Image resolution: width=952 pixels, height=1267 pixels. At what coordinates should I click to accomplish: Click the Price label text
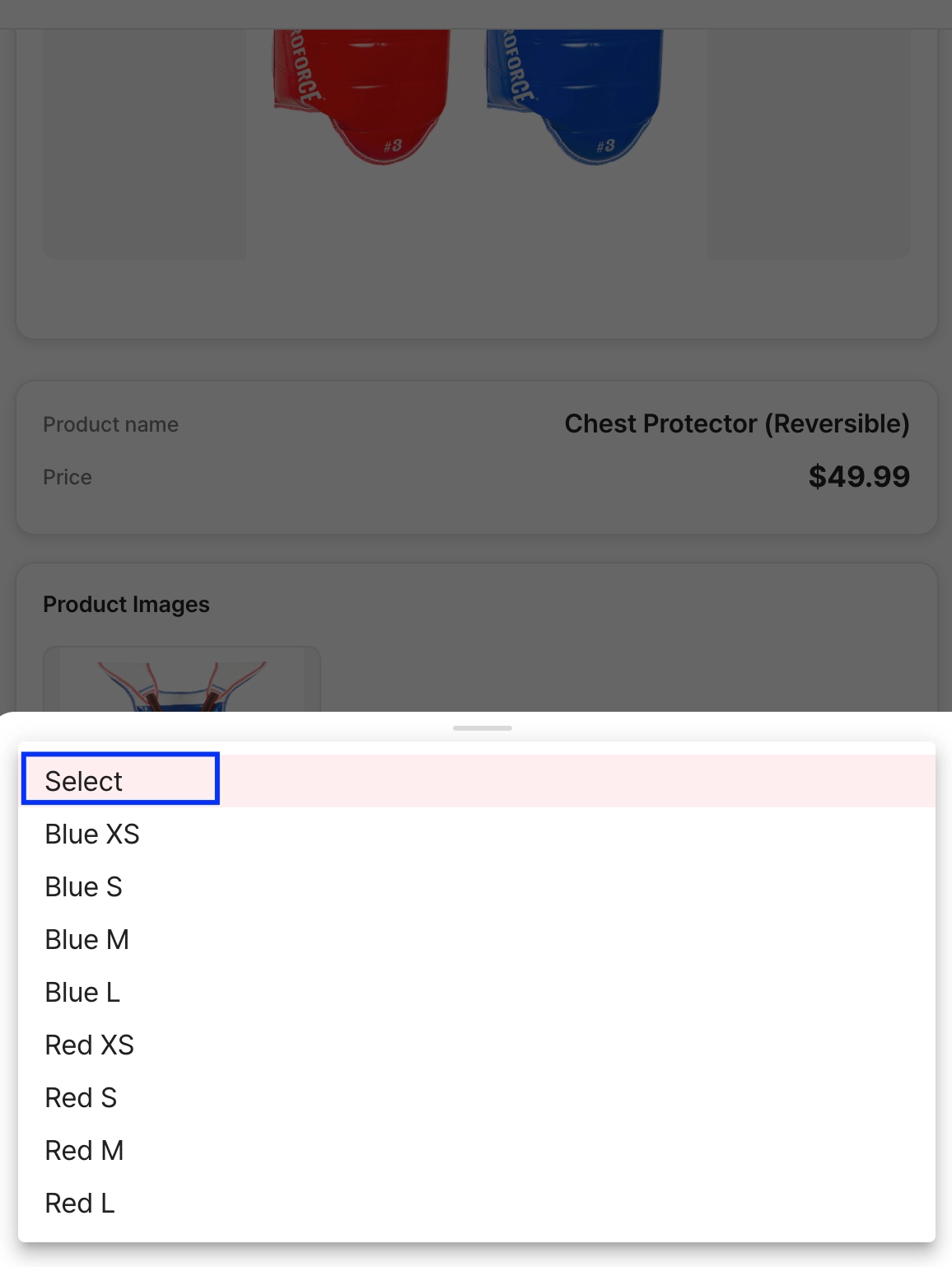[x=68, y=477]
